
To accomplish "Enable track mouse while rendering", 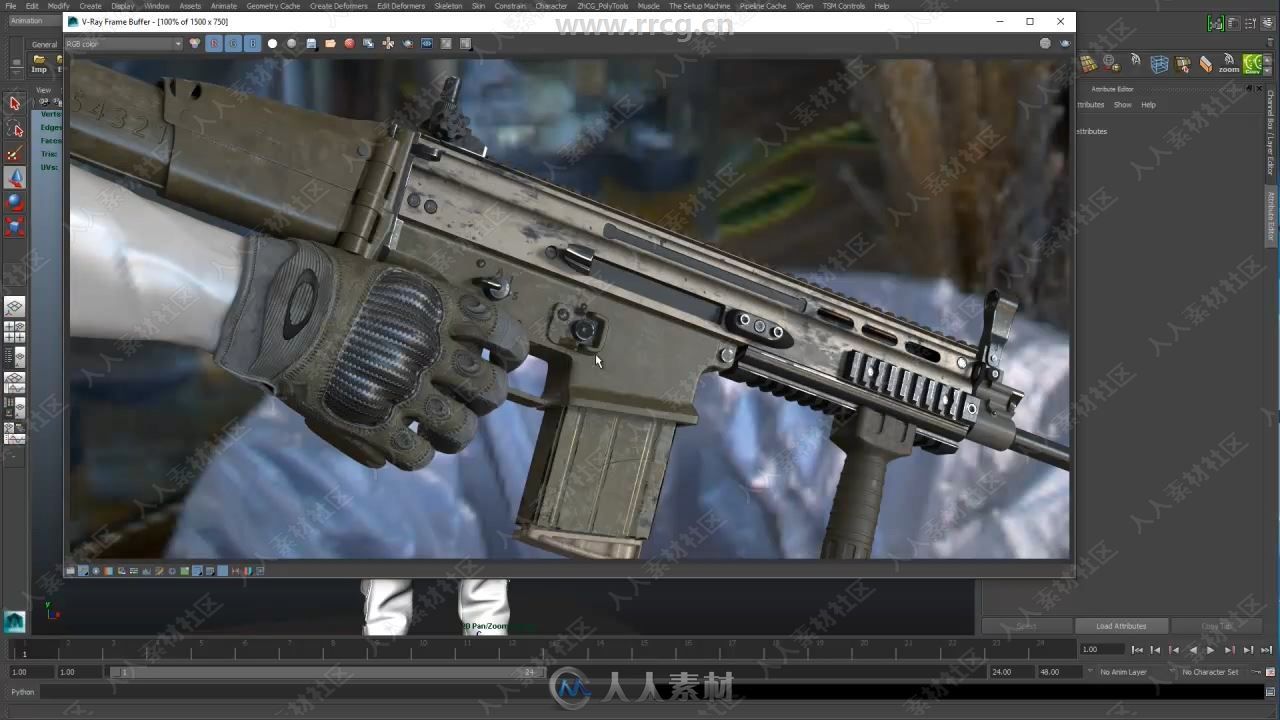I will pyautogui.click(x=388, y=44).
